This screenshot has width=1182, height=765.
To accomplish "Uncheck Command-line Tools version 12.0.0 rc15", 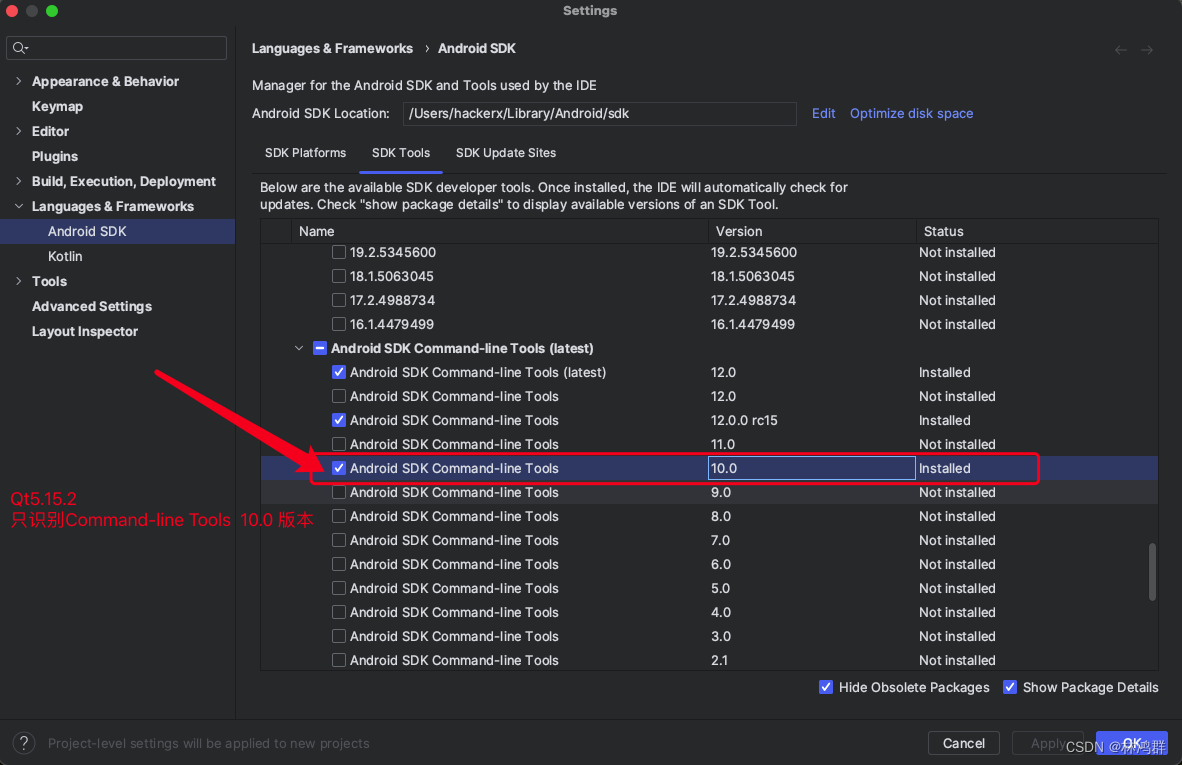I will coord(339,421).
